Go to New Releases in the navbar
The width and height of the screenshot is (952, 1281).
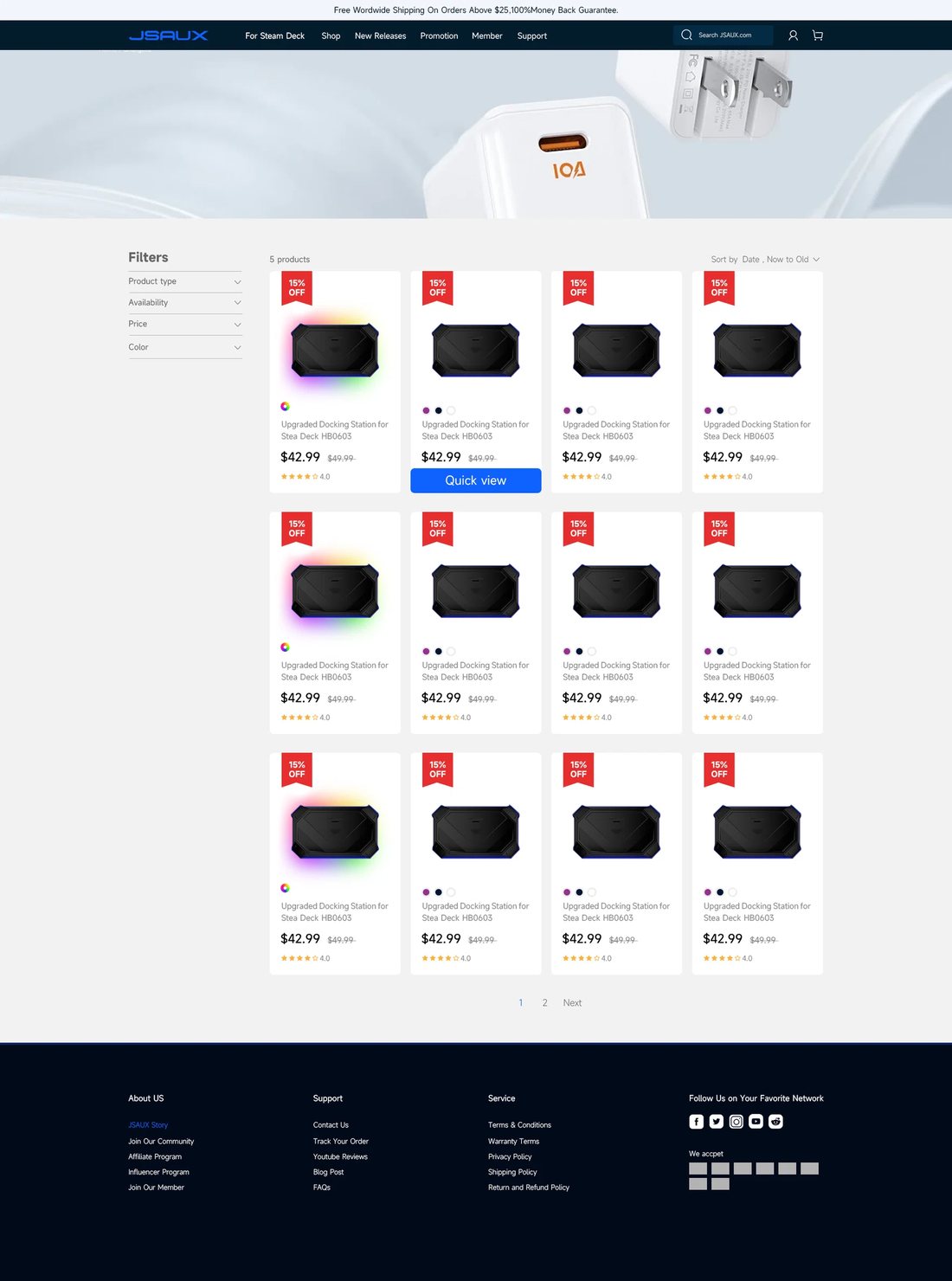tap(380, 36)
